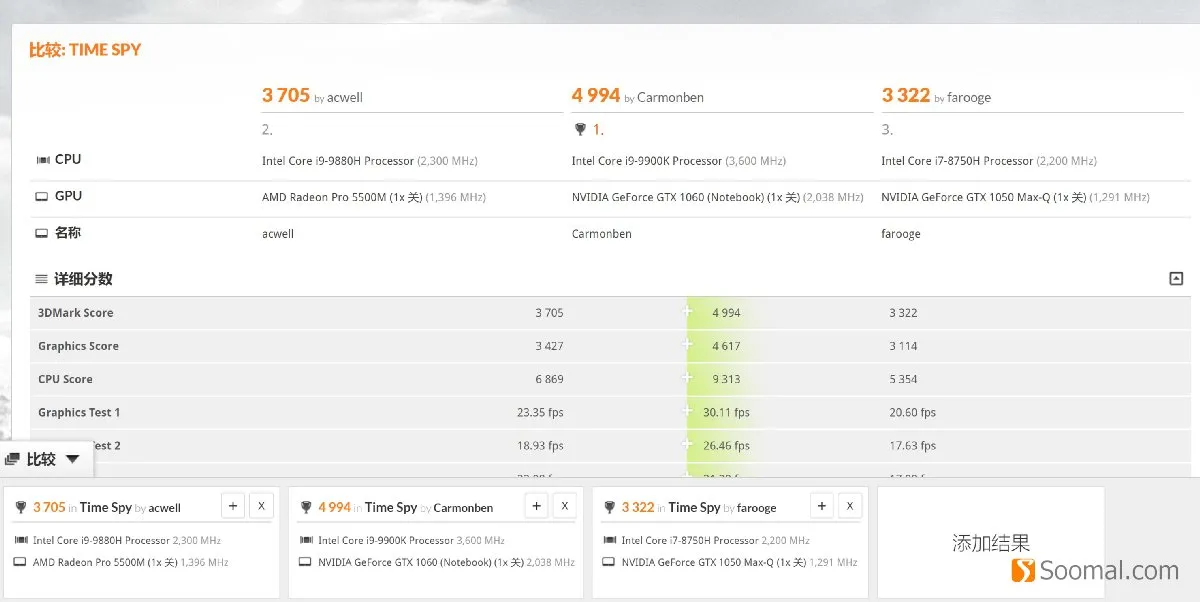Click Intel Core i7-8750H Processor in the CPU row
1200x602 pixels.
(957, 161)
